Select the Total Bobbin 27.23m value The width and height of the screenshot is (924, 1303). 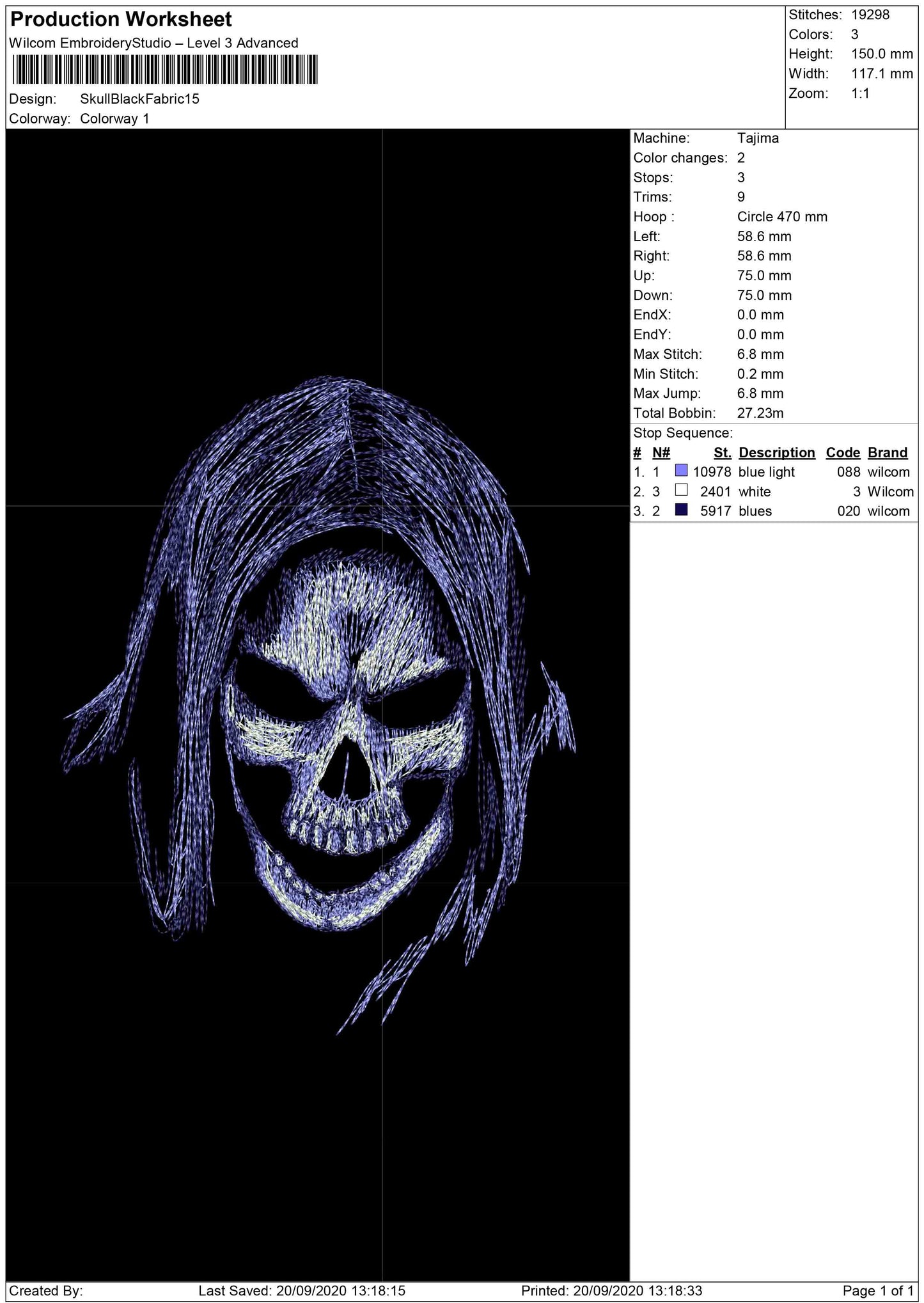coord(760,413)
